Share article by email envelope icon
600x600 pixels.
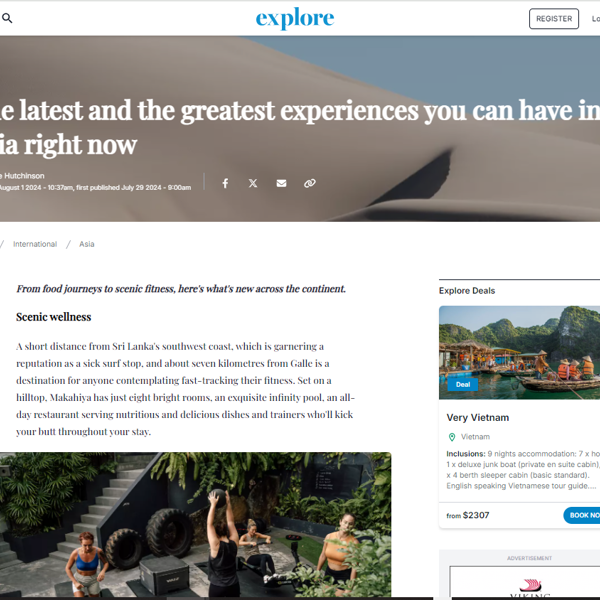pos(281,183)
